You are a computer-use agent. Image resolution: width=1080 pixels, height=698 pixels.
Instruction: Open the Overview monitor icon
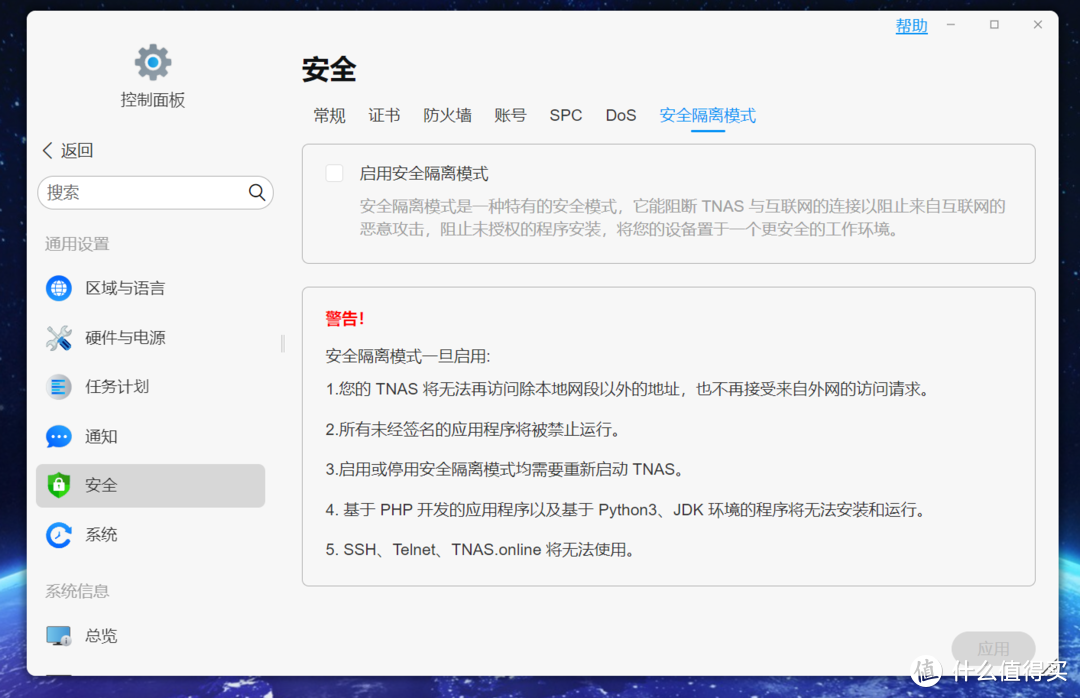[x=59, y=636]
